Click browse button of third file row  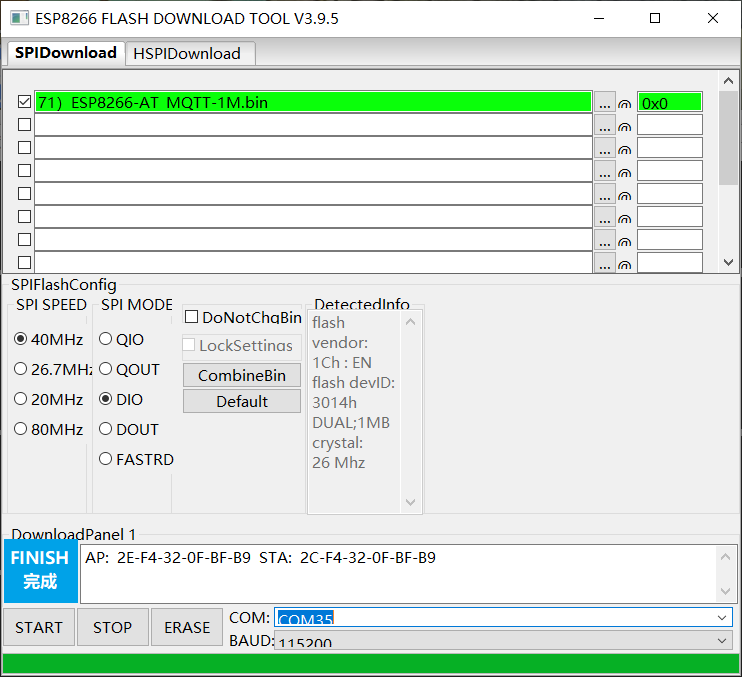click(604, 148)
